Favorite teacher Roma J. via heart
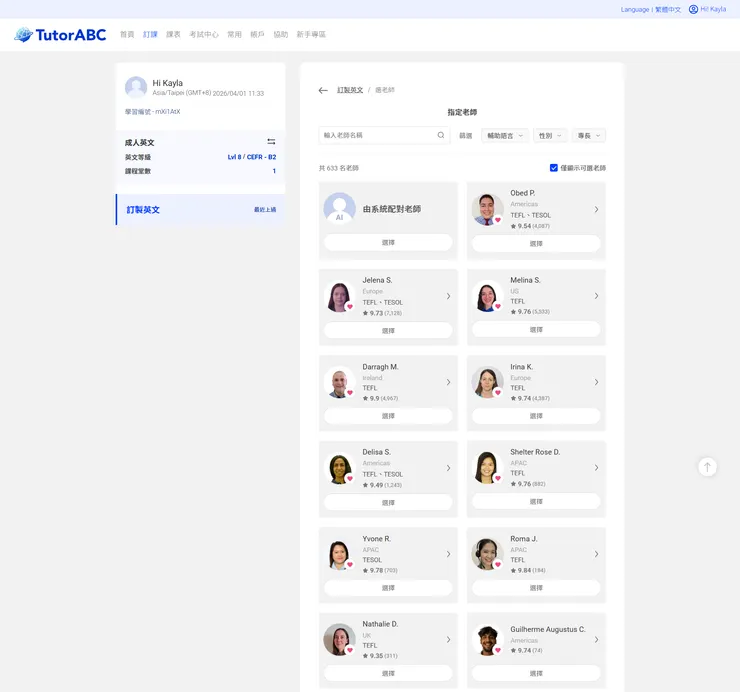 point(497,564)
